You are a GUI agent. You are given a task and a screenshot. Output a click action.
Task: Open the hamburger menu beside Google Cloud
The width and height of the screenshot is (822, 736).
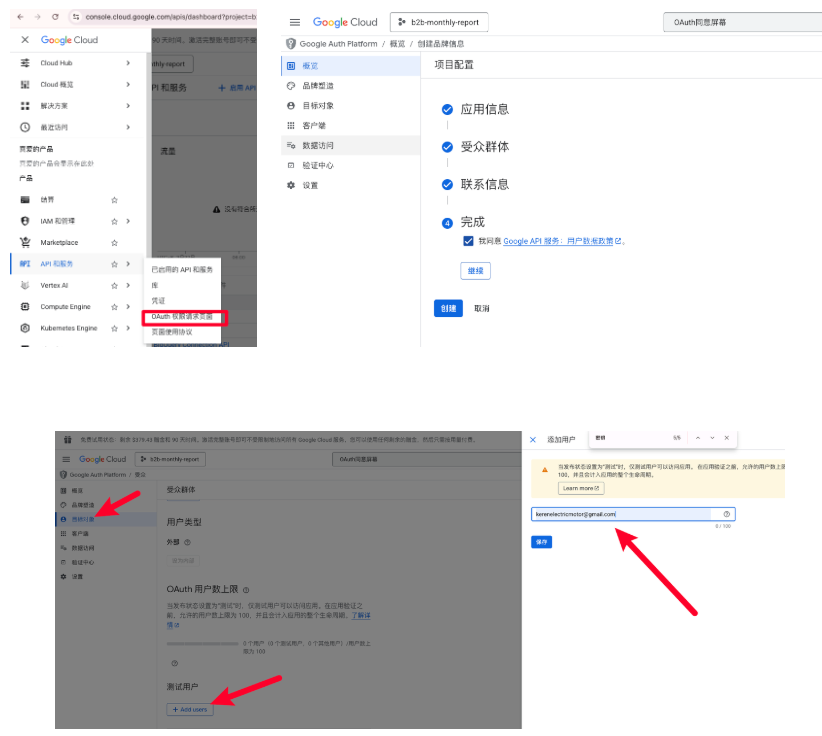[295, 22]
